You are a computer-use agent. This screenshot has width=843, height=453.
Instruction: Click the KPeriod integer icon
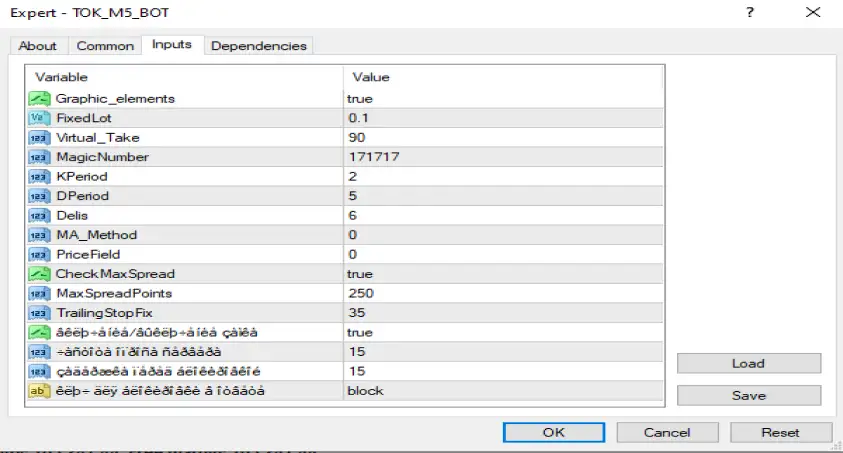click(x=39, y=176)
